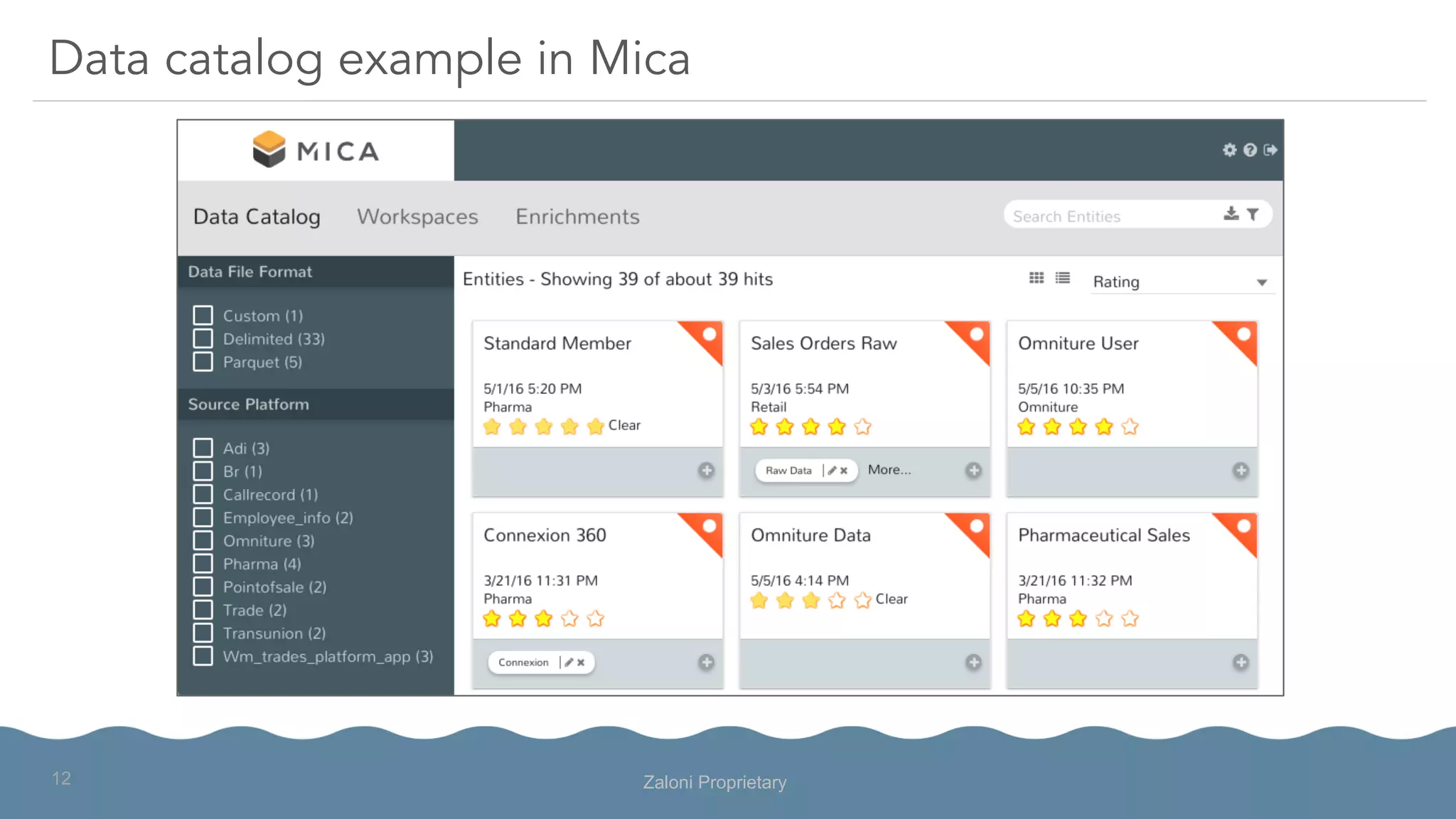
Task: Open the Data Catalog tab
Action: pyautogui.click(x=257, y=217)
